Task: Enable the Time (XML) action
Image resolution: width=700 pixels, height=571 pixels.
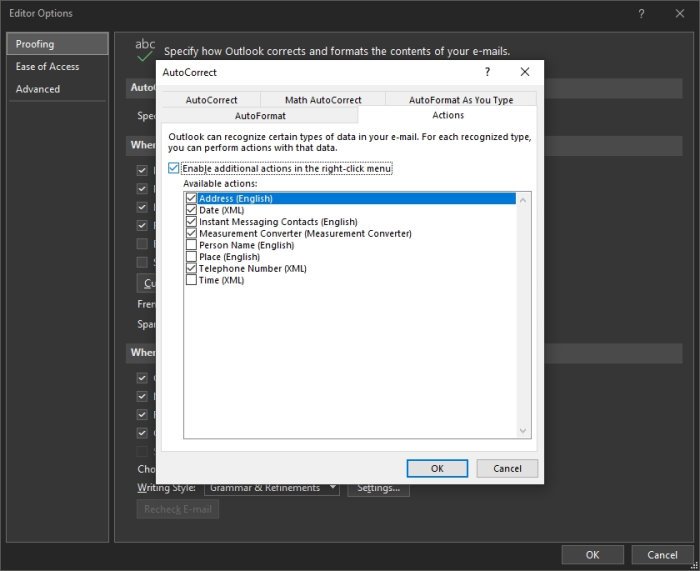Action: pos(191,280)
